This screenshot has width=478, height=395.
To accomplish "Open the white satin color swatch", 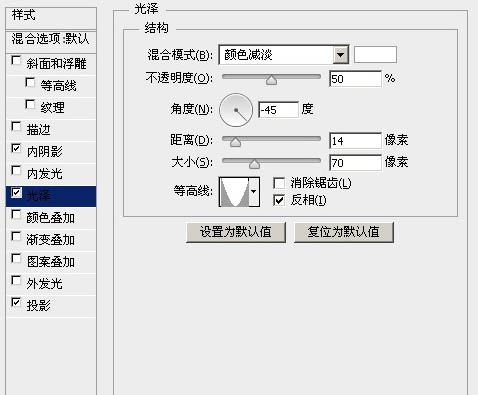I will [x=375, y=54].
